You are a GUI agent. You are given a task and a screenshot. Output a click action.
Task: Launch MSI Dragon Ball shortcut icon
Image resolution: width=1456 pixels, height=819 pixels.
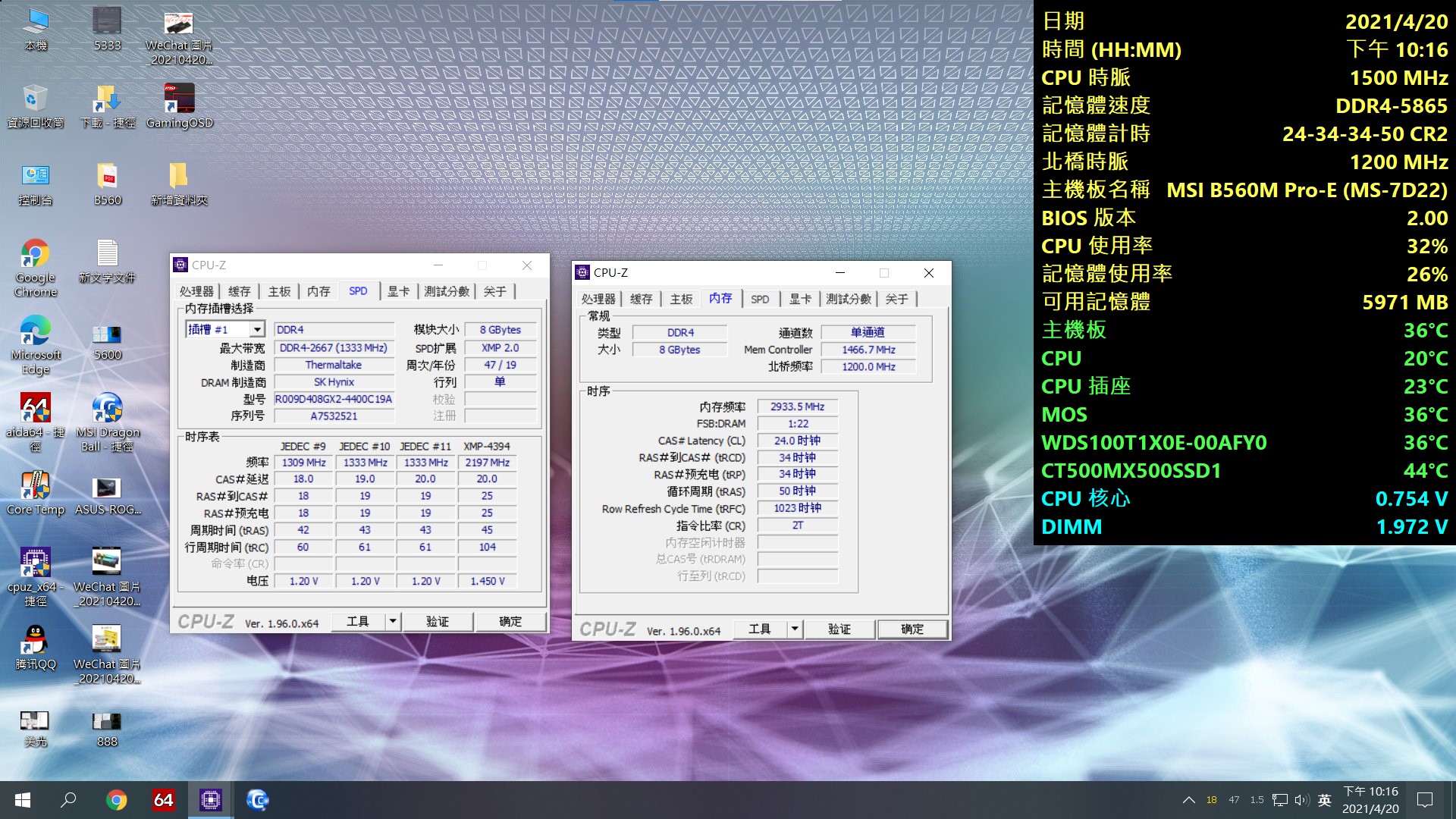pyautogui.click(x=107, y=423)
